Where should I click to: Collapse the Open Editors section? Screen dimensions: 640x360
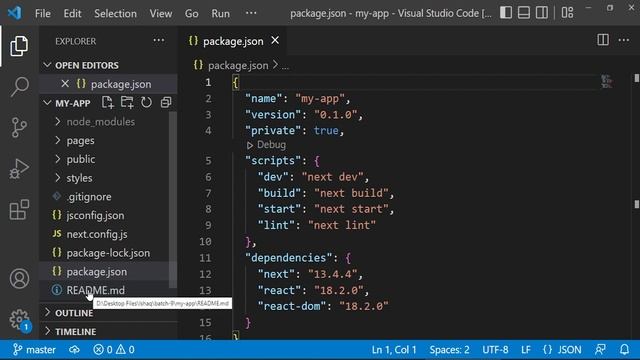point(47,65)
